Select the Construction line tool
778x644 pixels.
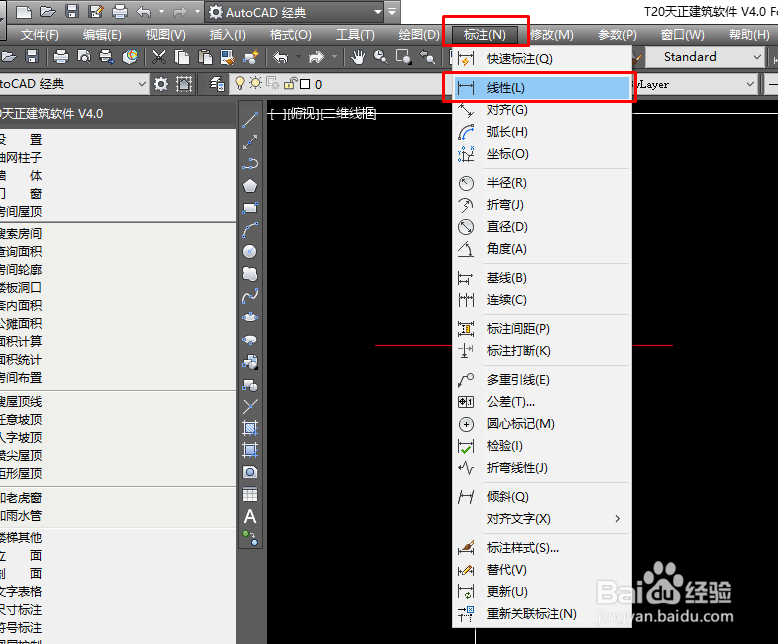tap(250, 142)
